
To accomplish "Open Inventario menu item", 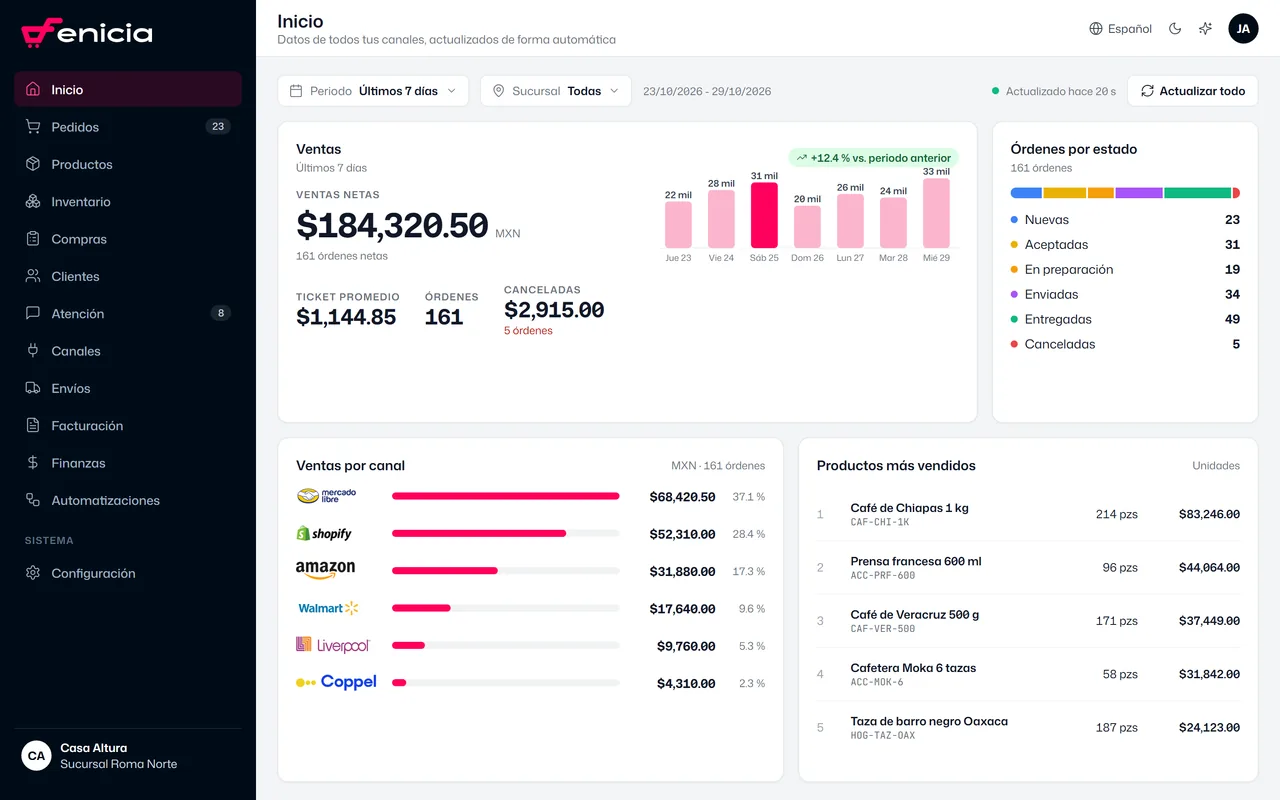I will pos(128,201).
